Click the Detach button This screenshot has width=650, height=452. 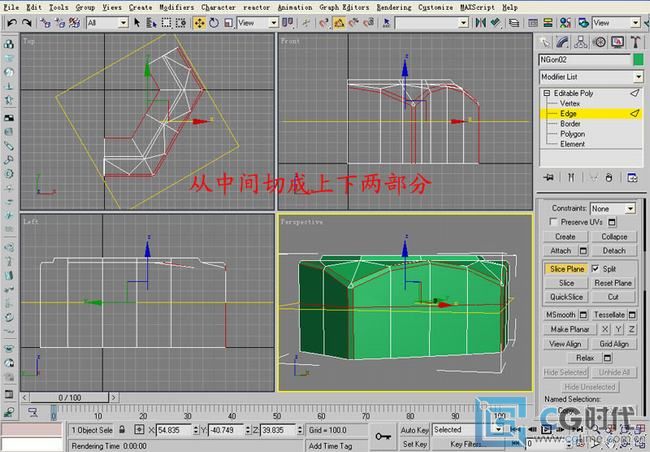click(x=614, y=250)
